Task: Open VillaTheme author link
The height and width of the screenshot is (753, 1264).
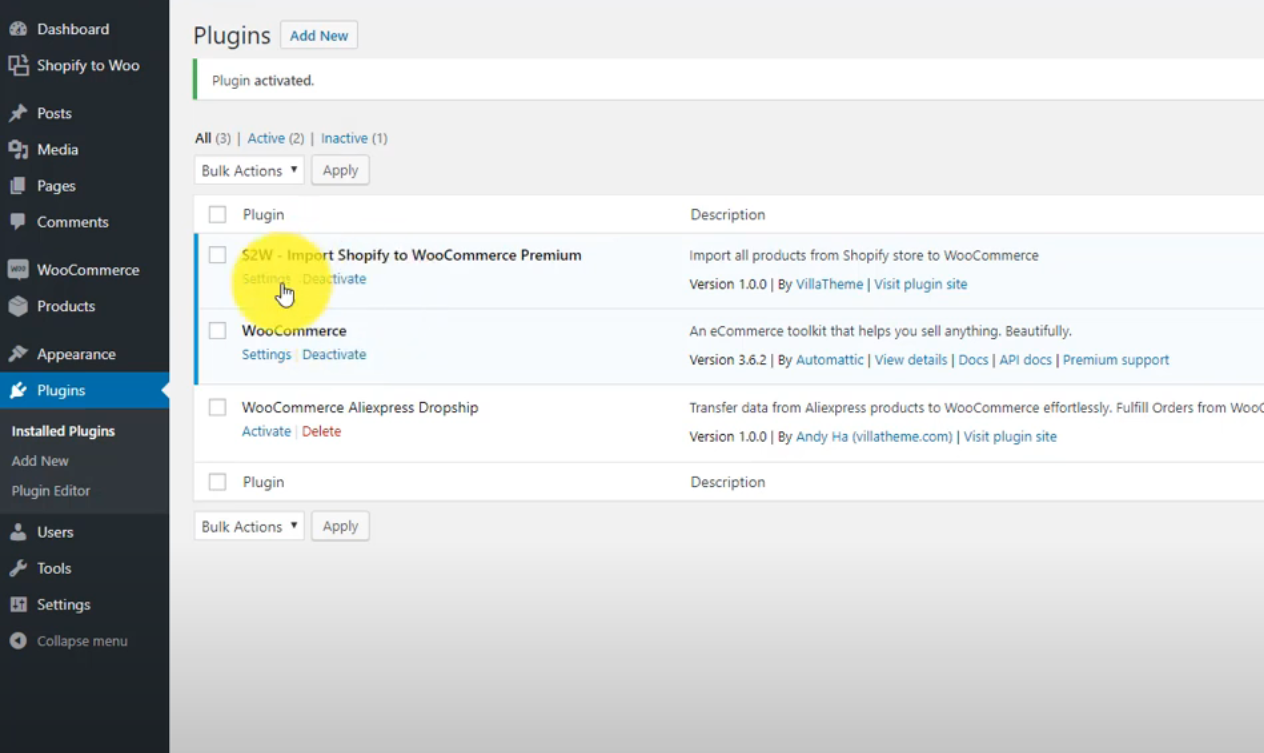Action: click(x=829, y=284)
